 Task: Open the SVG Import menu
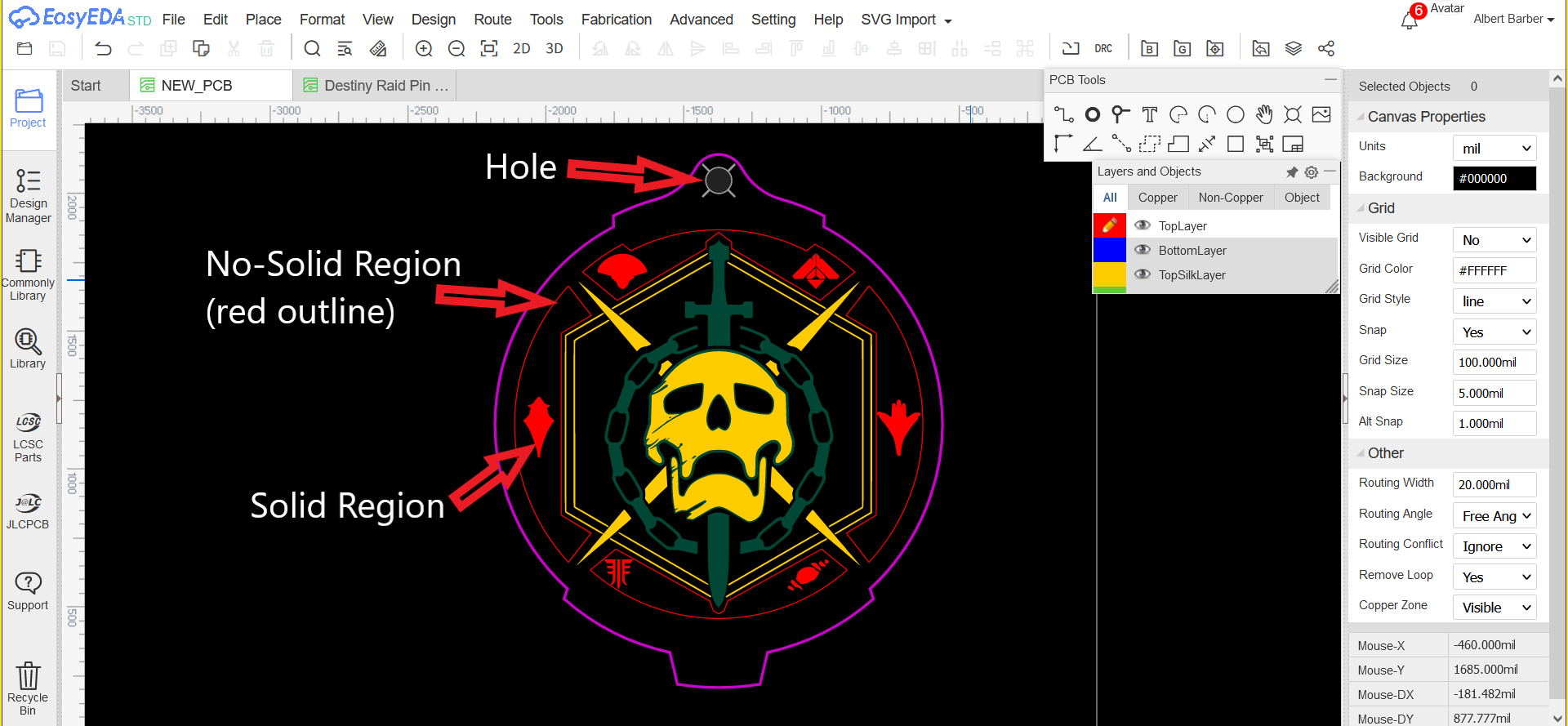coord(906,20)
